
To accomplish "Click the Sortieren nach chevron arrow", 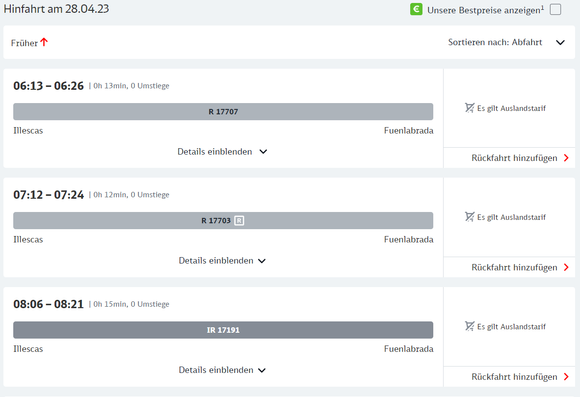I will click(x=560, y=43).
